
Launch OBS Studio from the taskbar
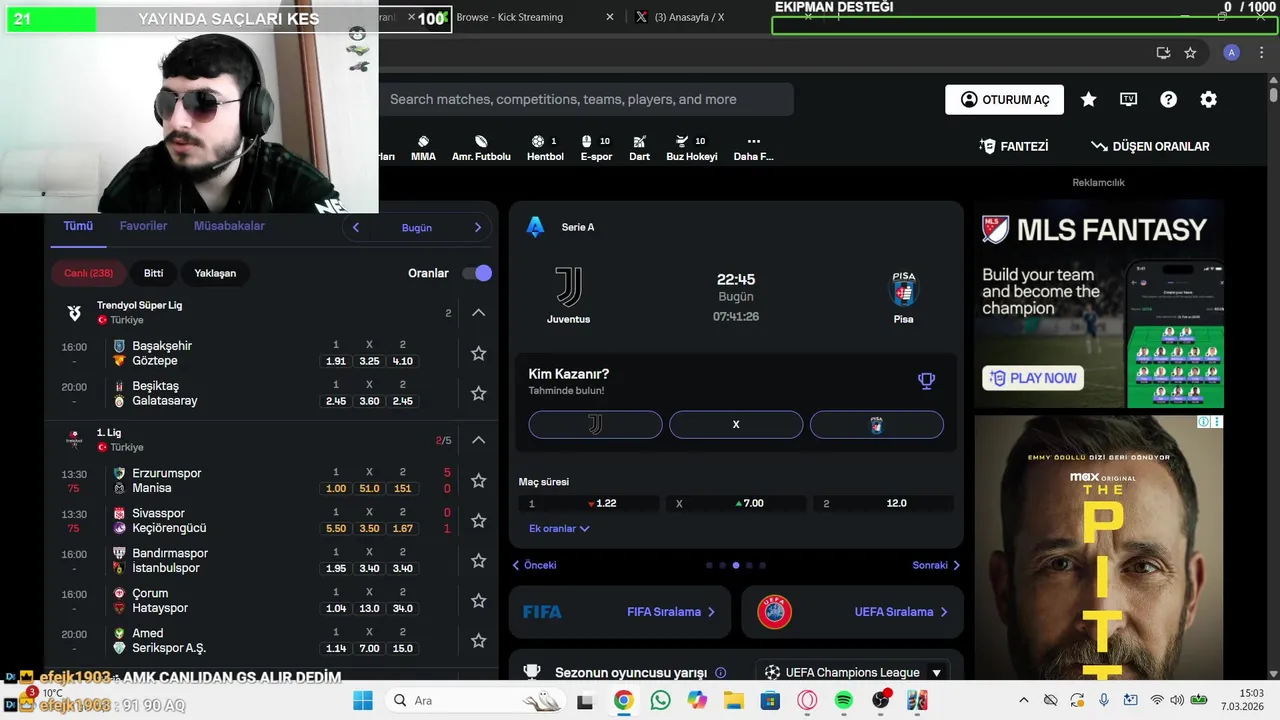pos(880,700)
